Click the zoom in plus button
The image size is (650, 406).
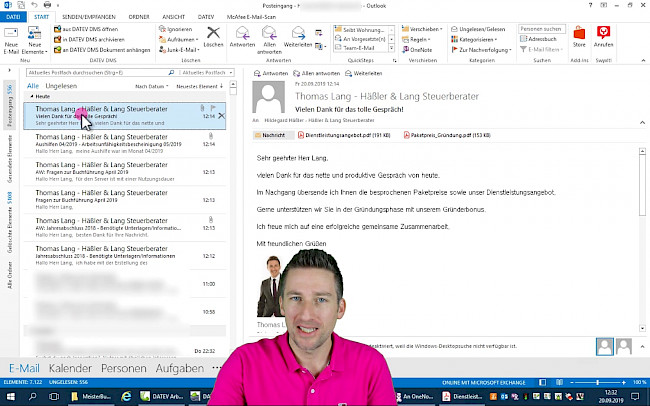point(623,382)
